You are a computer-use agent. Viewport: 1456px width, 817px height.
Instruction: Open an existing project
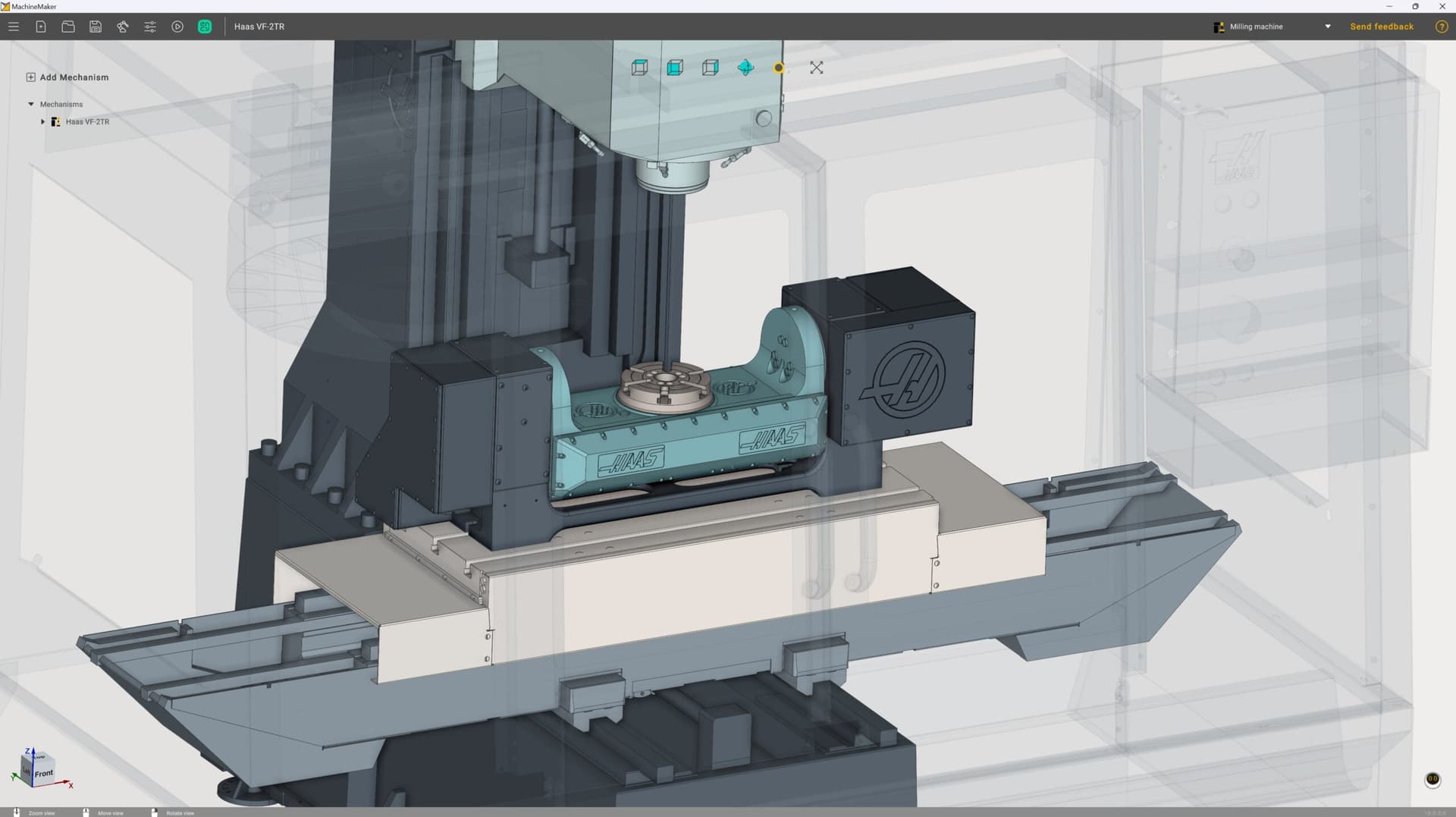67,27
